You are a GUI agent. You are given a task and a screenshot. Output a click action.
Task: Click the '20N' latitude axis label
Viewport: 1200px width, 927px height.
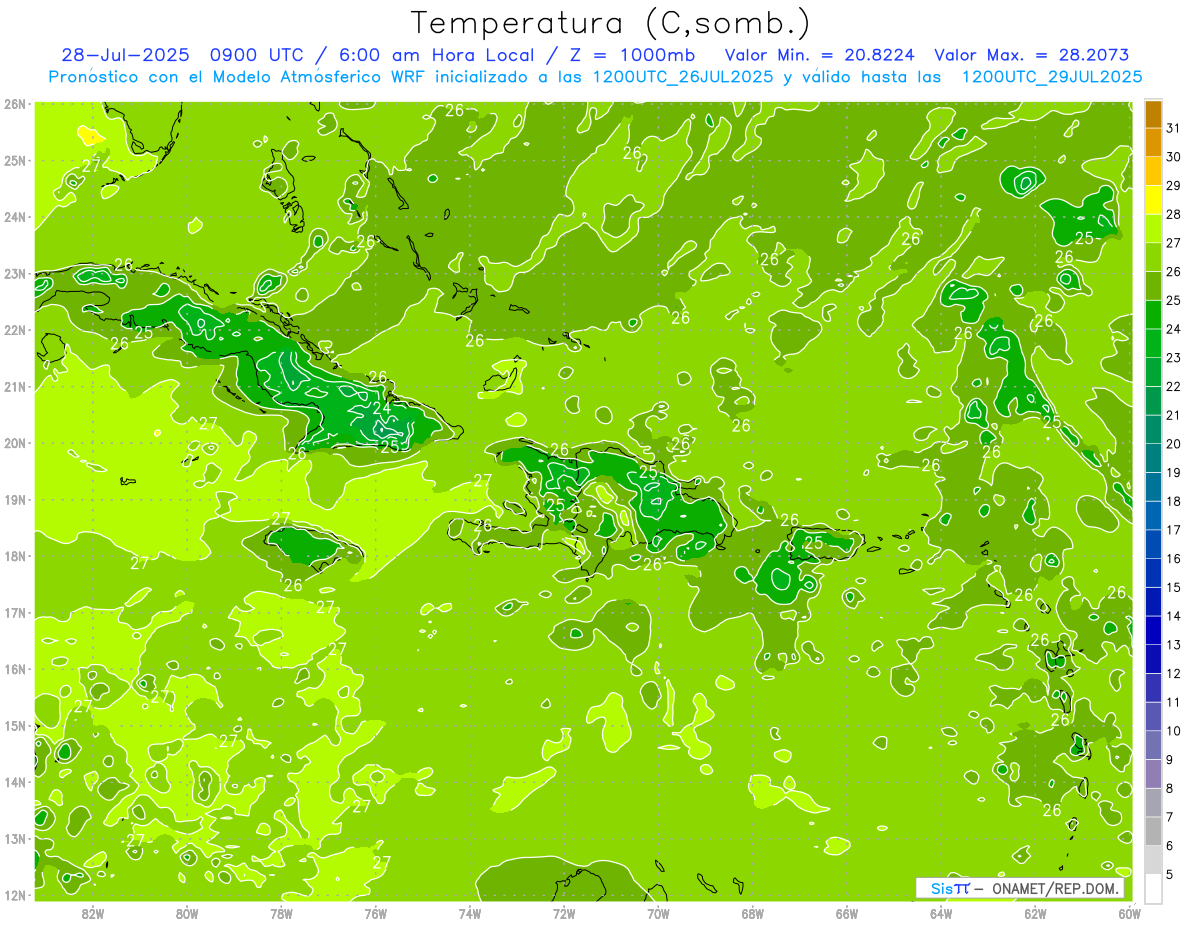pos(15,443)
